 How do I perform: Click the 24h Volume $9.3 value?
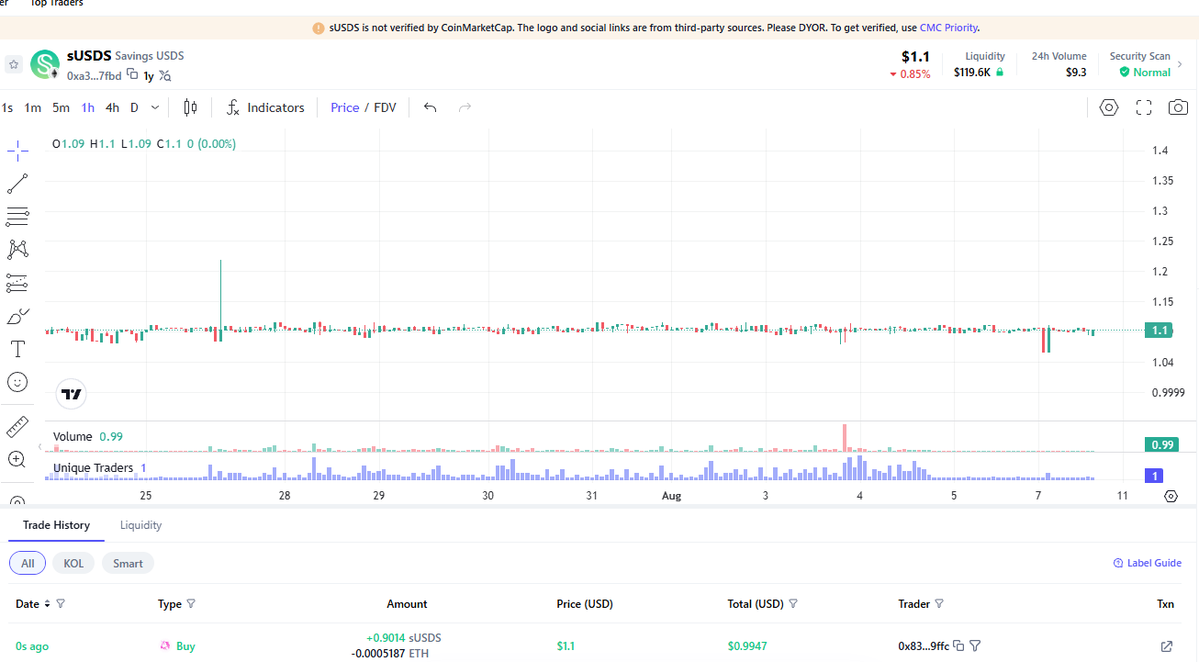click(1076, 72)
